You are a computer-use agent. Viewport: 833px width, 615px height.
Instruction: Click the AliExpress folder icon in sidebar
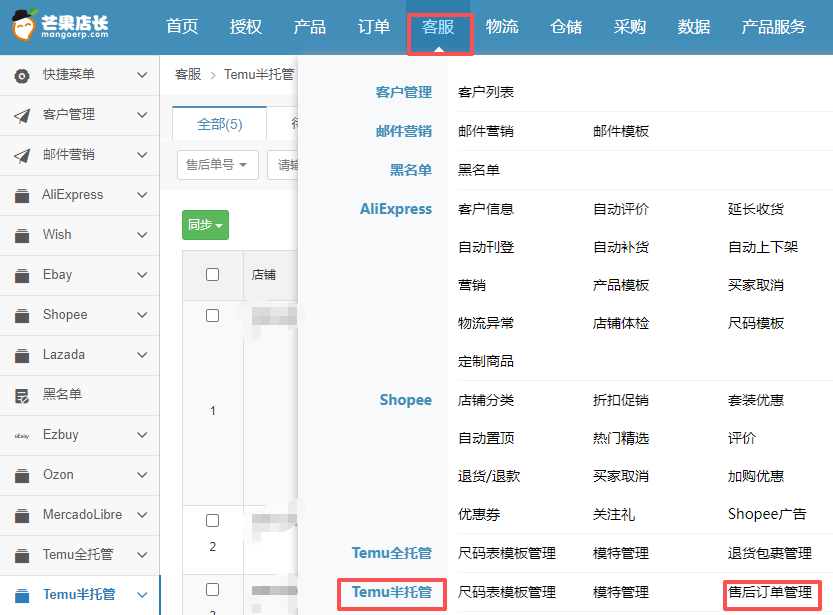(22, 195)
